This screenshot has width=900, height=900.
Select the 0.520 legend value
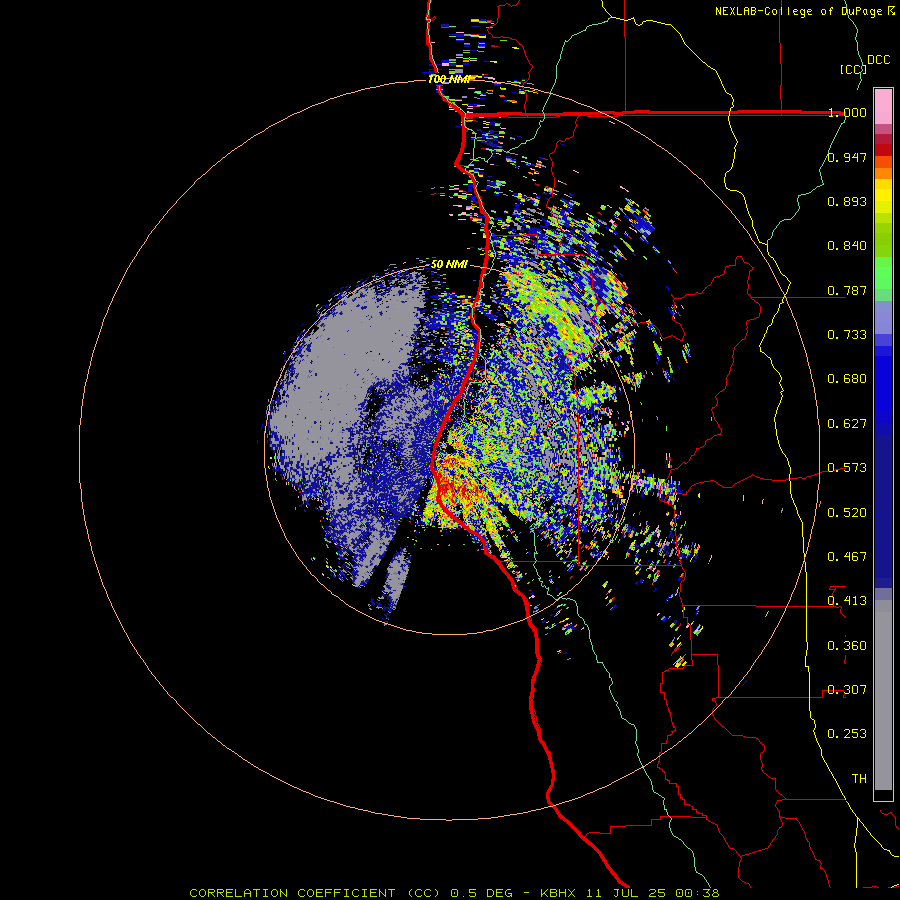click(847, 513)
